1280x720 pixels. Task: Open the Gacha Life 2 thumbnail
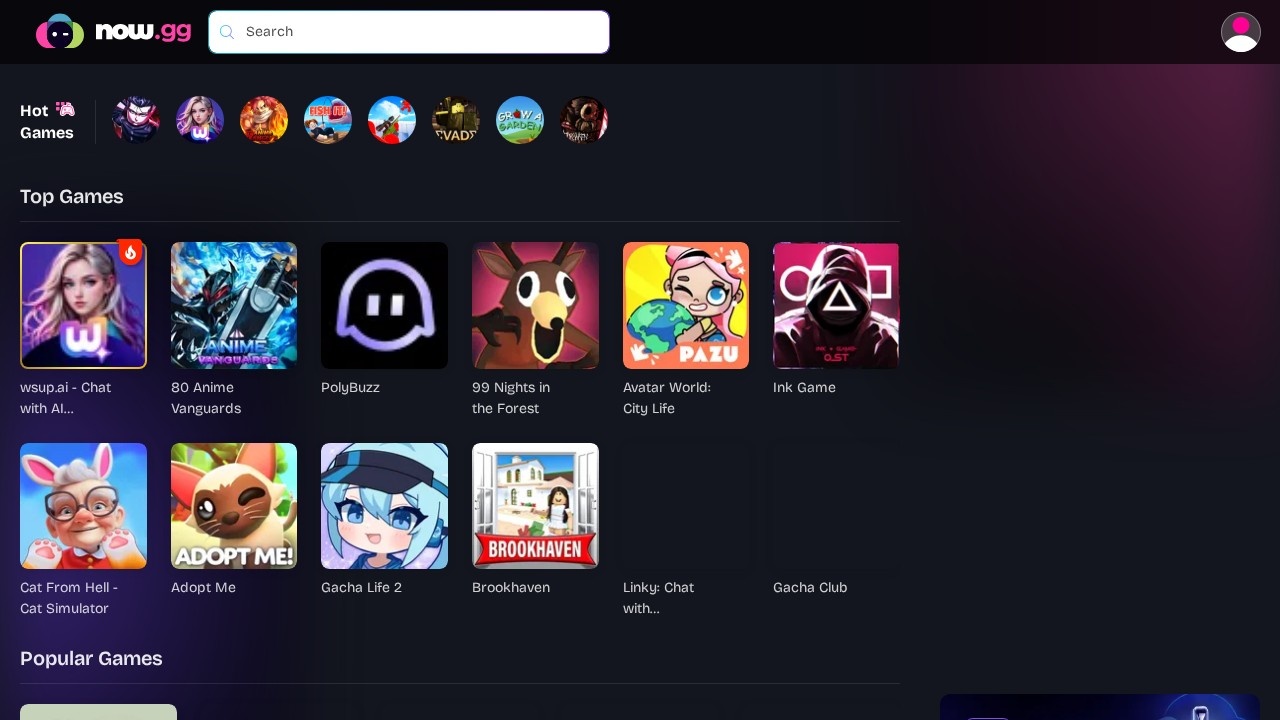click(384, 506)
